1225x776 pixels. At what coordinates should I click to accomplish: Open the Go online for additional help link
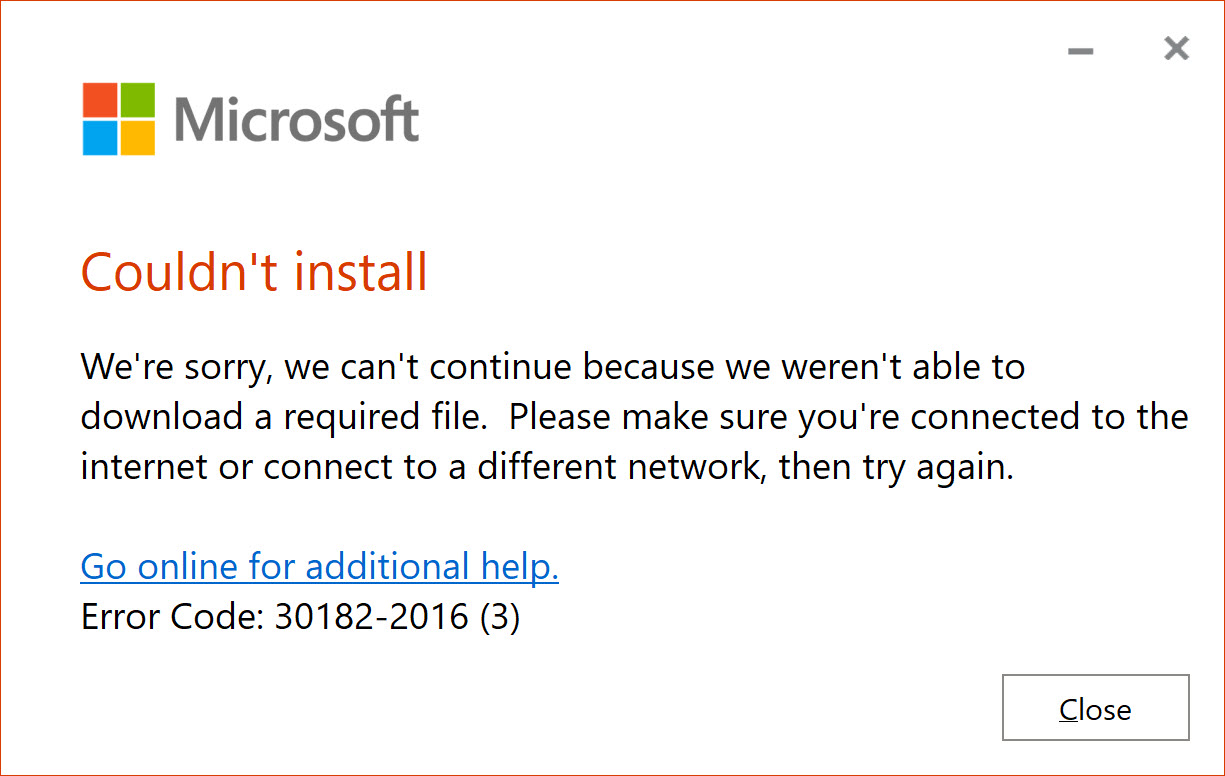pyautogui.click(x=319, y=566)
